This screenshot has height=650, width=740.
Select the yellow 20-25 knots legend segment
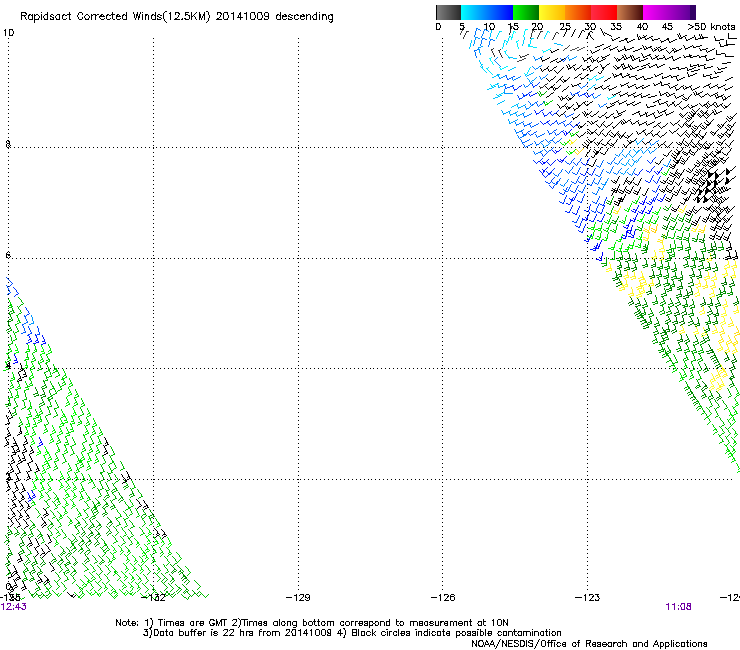552,12
